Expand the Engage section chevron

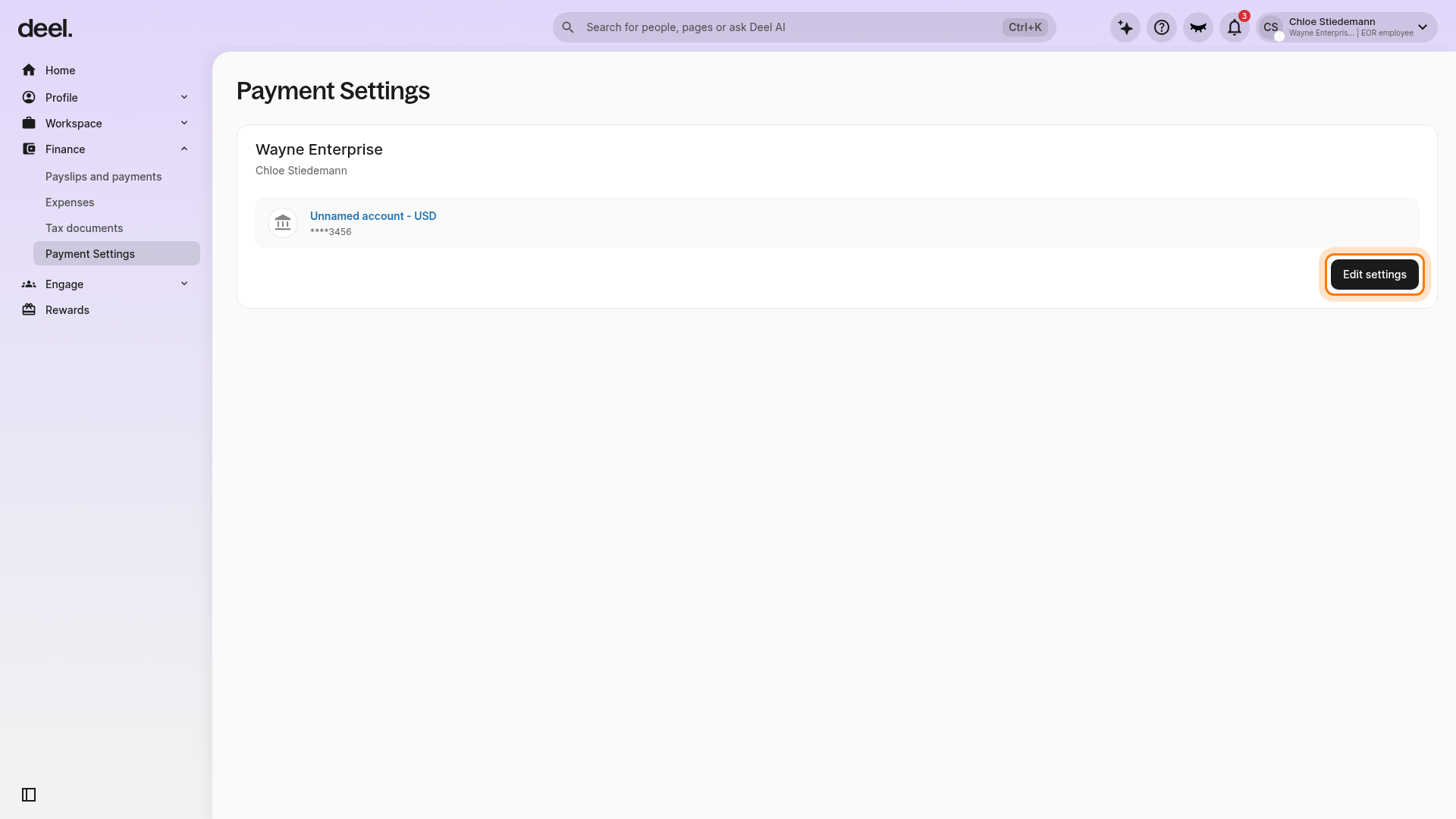coord(184,284)
